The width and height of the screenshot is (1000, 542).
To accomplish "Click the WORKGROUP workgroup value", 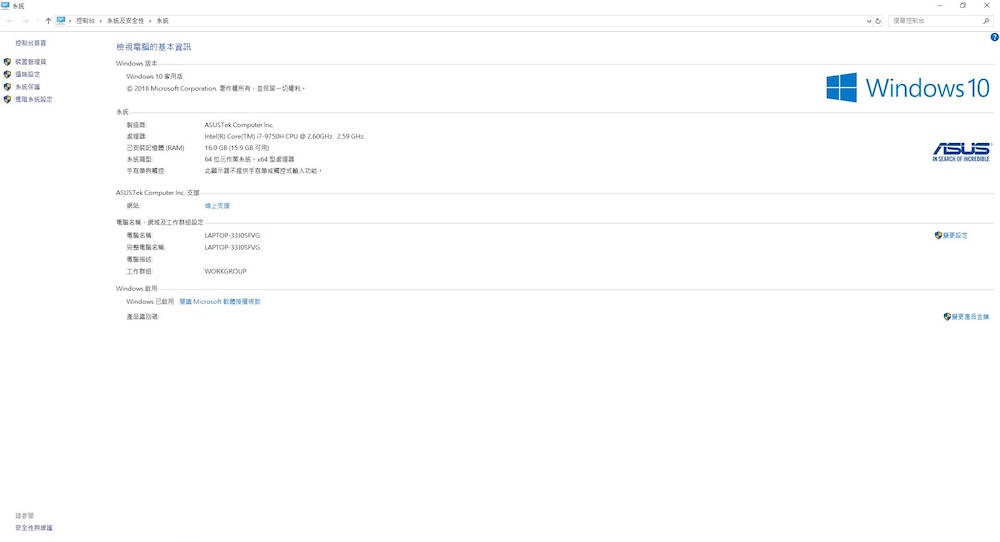I will click(x=225, y=272).
